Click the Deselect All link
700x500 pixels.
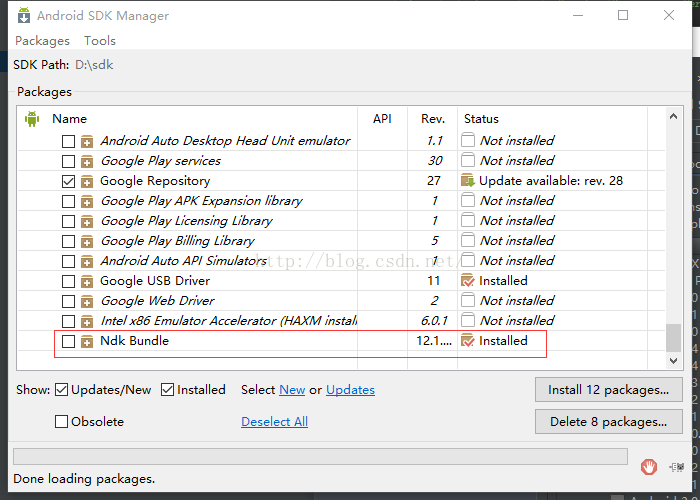pos(275,421)
